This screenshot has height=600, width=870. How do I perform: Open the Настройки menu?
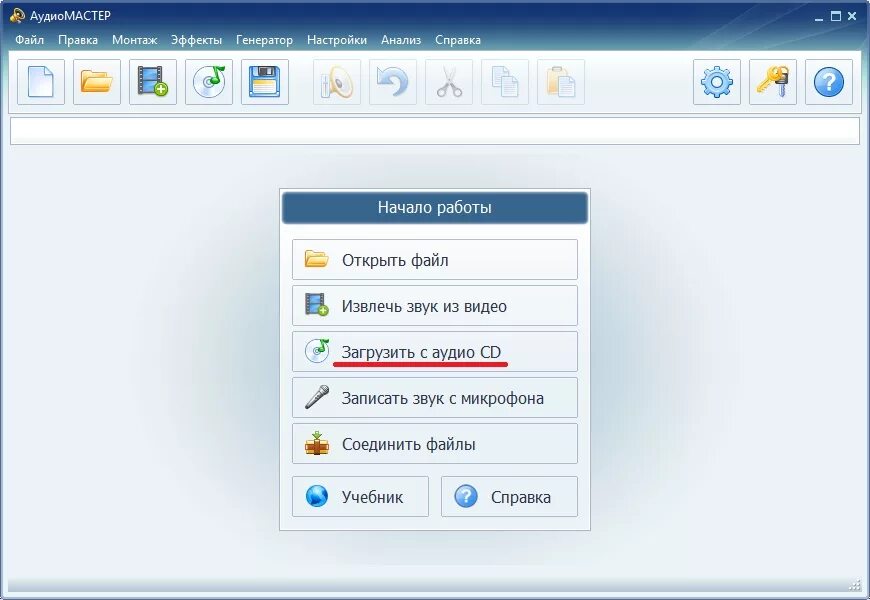click(337, 40)
